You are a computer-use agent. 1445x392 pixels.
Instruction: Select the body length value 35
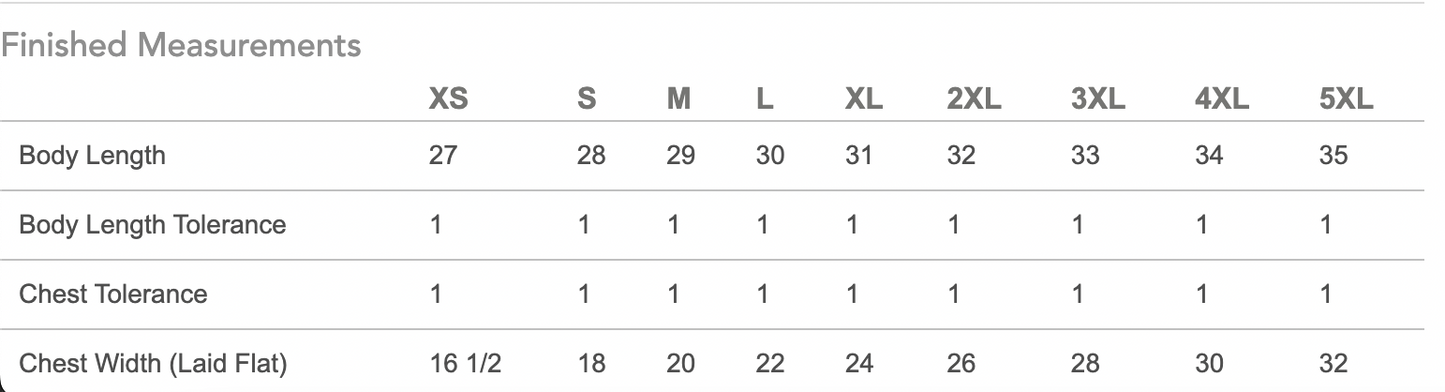pos(1333,156)
